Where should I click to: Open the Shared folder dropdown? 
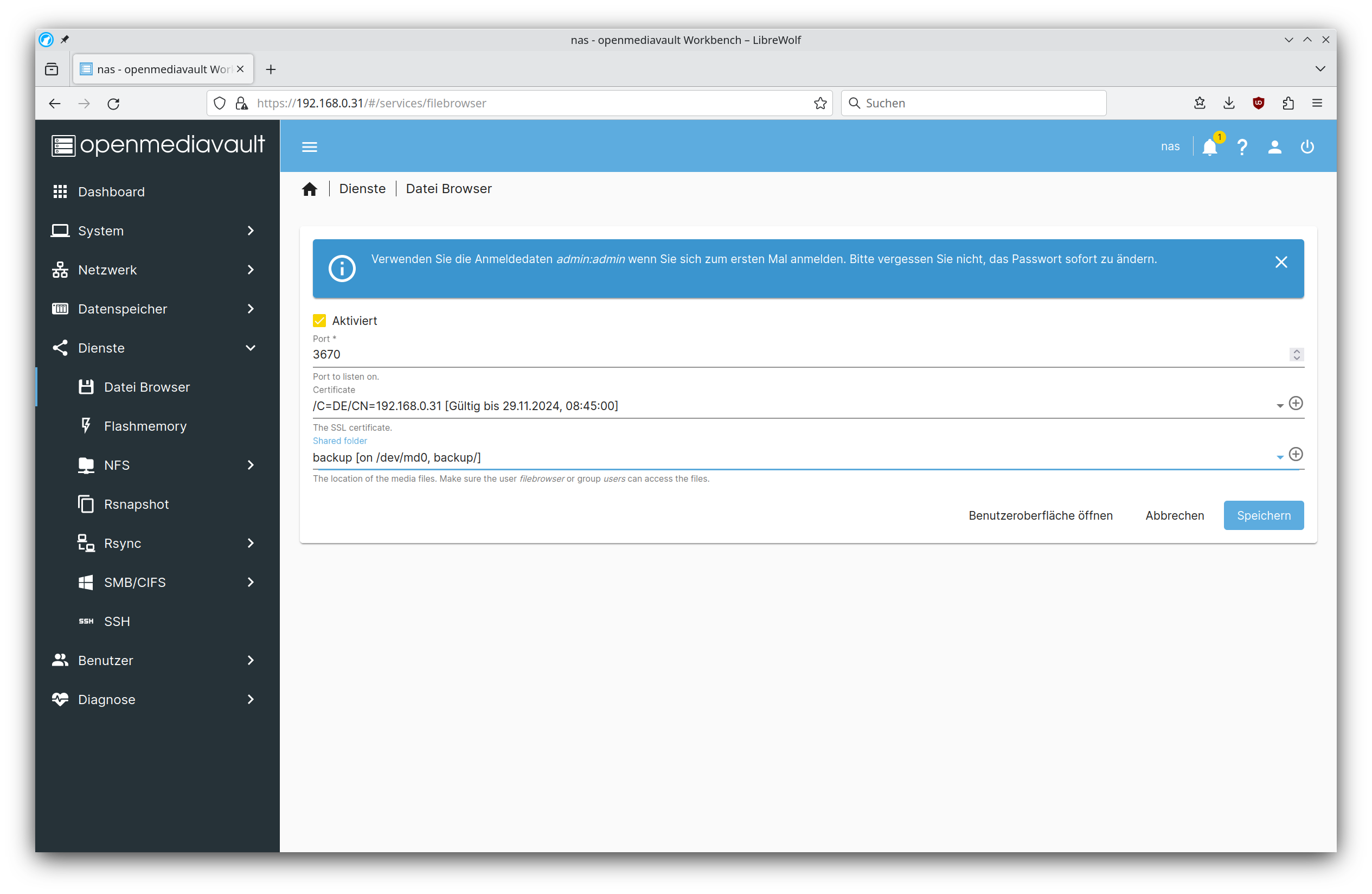(1279, 457)
